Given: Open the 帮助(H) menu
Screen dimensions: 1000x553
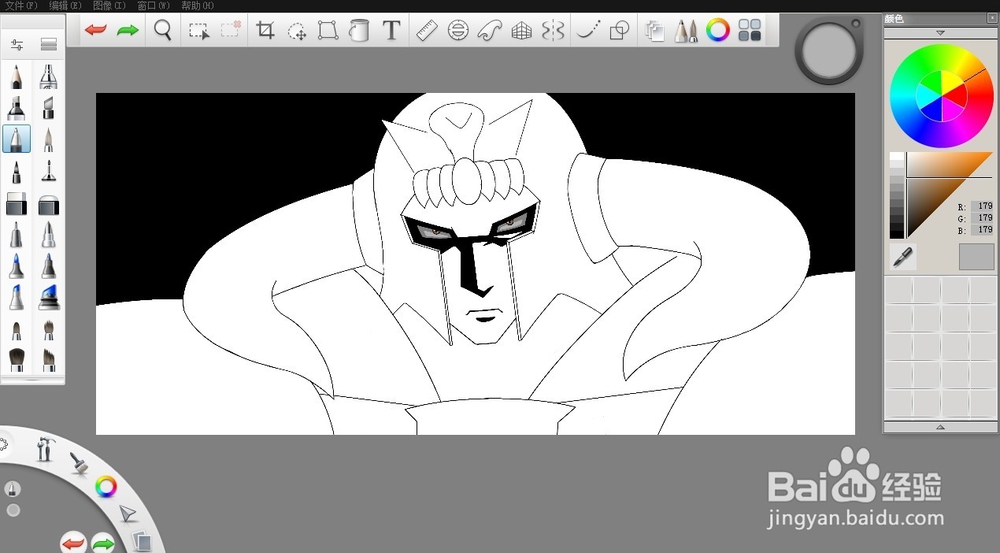Looking at the screenshot, I should point(197,6).
